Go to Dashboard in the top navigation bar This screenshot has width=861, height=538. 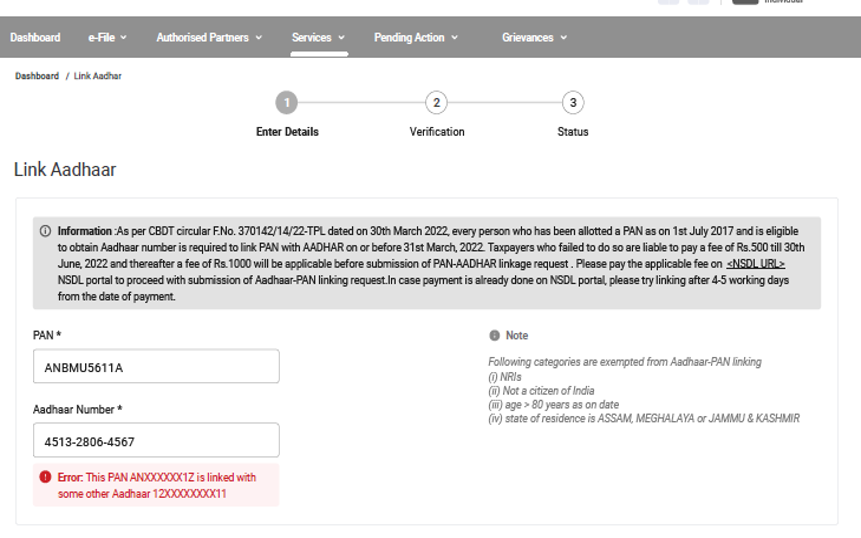(35, 38)
